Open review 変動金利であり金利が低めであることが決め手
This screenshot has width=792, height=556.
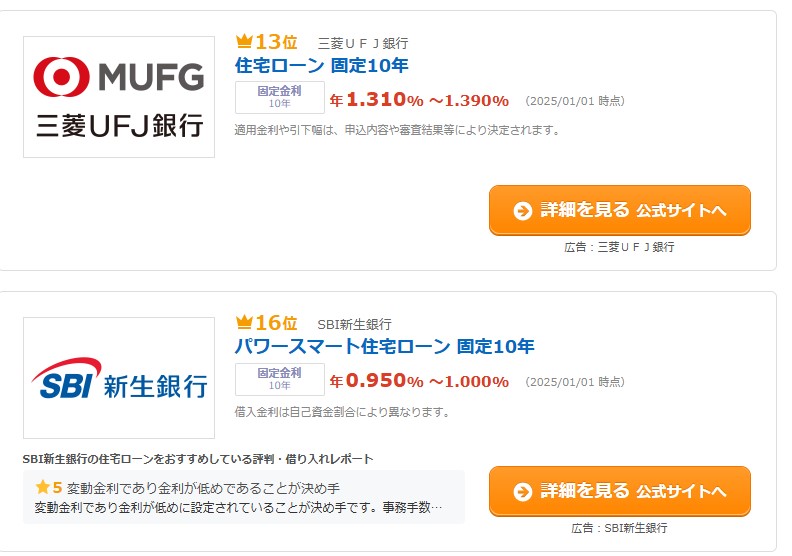pos(203,488)
